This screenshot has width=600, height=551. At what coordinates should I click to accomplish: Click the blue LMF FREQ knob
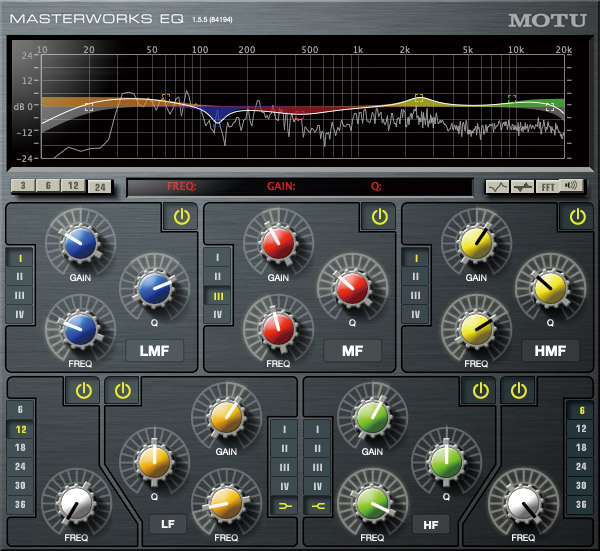click(x=80, y=329)
